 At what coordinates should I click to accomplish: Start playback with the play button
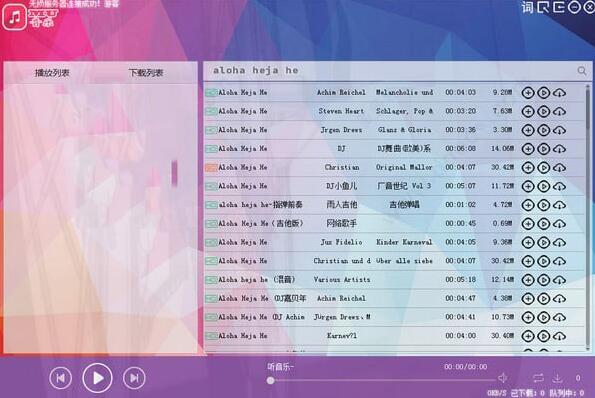[x=98, y=378]
